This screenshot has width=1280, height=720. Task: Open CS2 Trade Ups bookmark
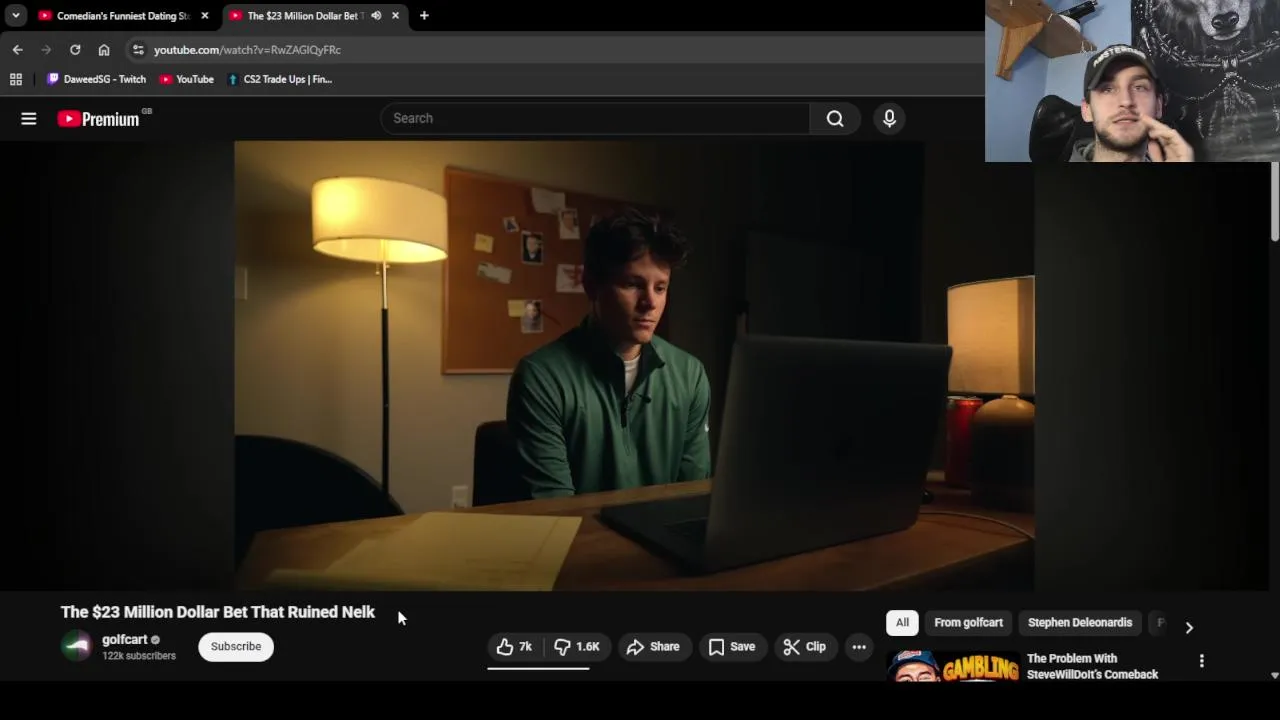point(280,79)
